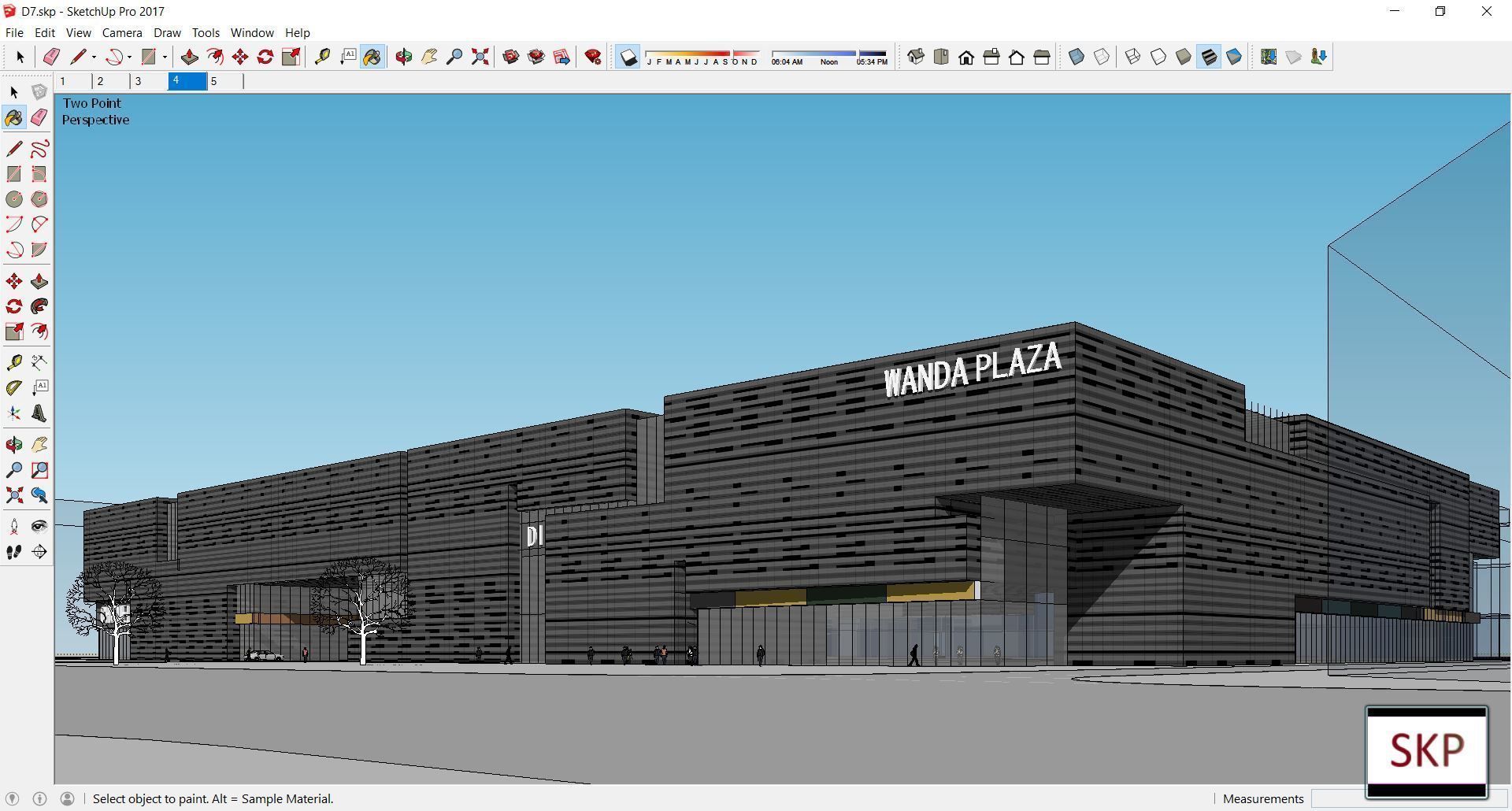Switch to Top standard view
The height and width of the screenshot is (811, 1512).
pos(941,57)
